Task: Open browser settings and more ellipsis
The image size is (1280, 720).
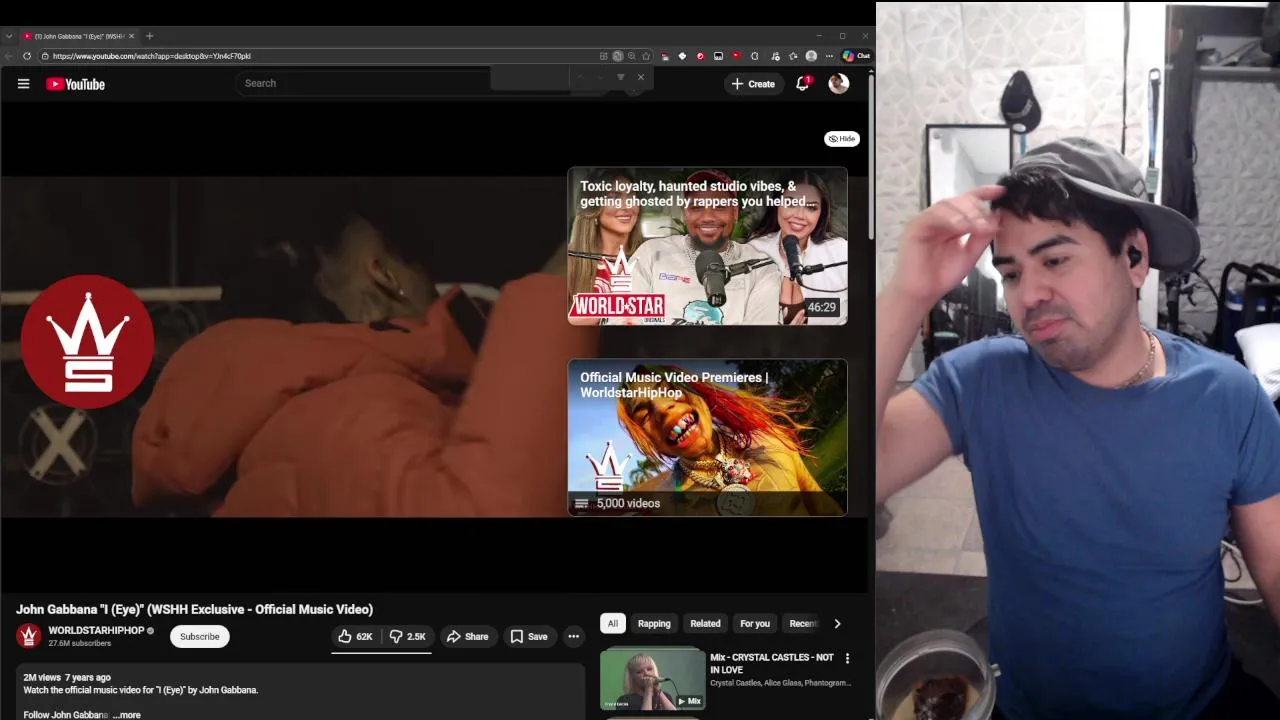Action: [829, 56]
